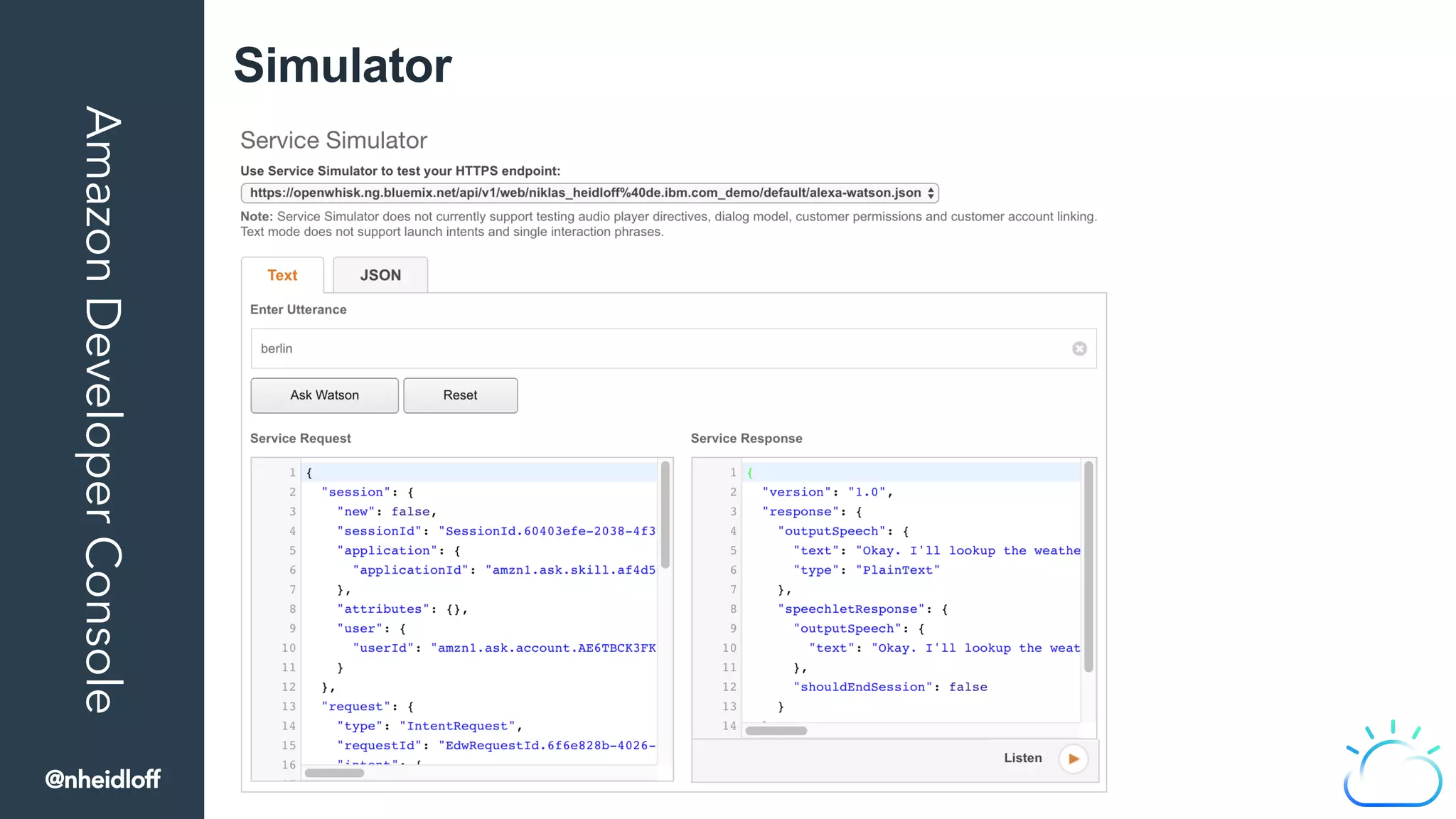Image resolution: width=1456 pixels, height=819 pixels.
Task: Click the orange Listen play button
Action: [1074, 759]
